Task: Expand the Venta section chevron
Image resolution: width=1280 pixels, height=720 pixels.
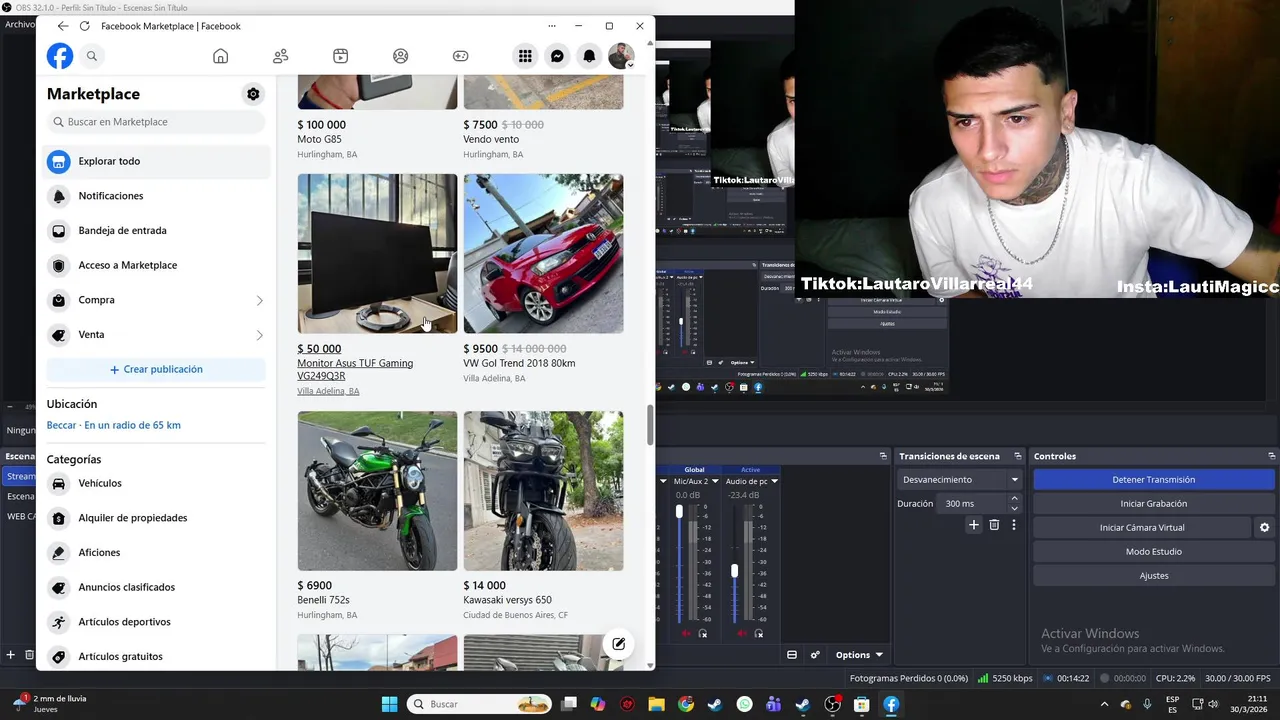Action: (x=259, y=335)
